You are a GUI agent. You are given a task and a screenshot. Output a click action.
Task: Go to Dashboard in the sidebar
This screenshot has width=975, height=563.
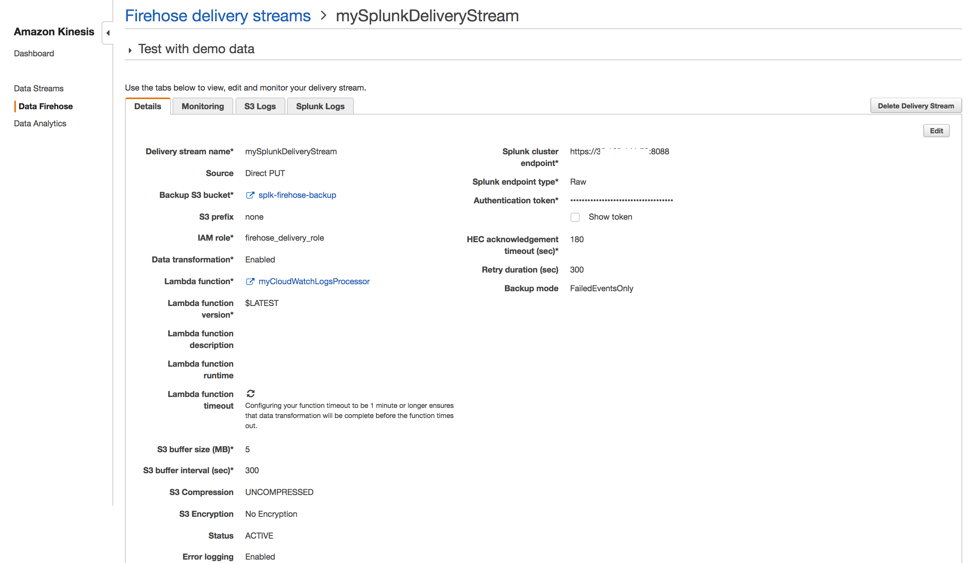point(34,54)
